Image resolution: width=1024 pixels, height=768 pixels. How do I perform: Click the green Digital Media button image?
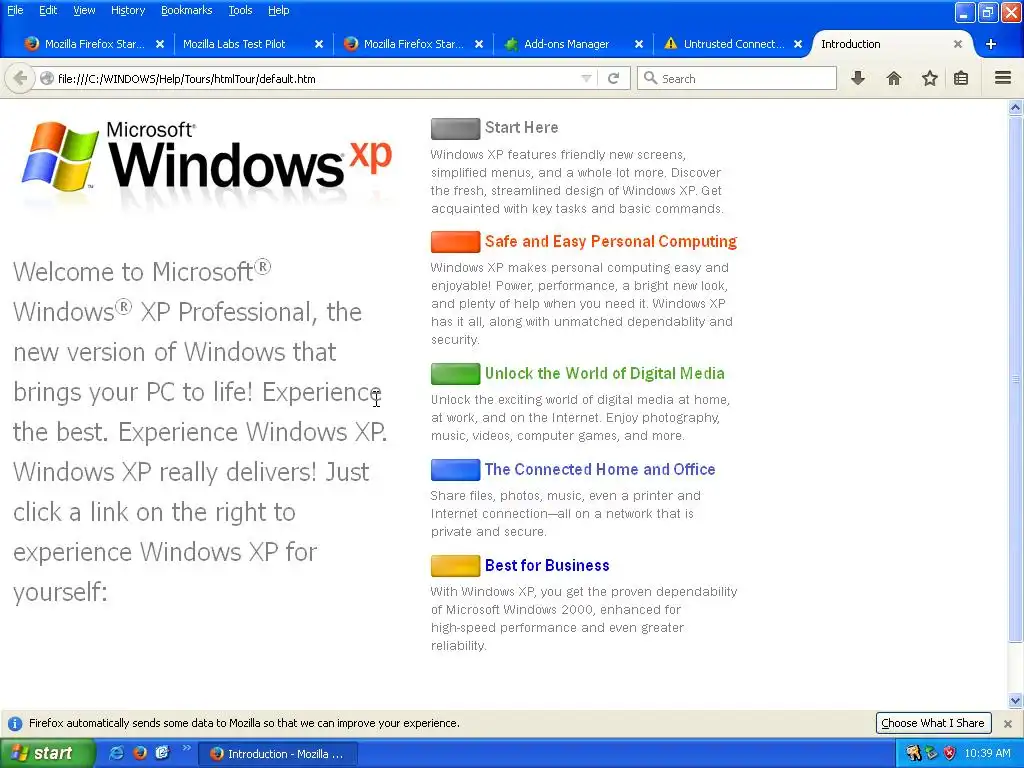pos(455,374)
